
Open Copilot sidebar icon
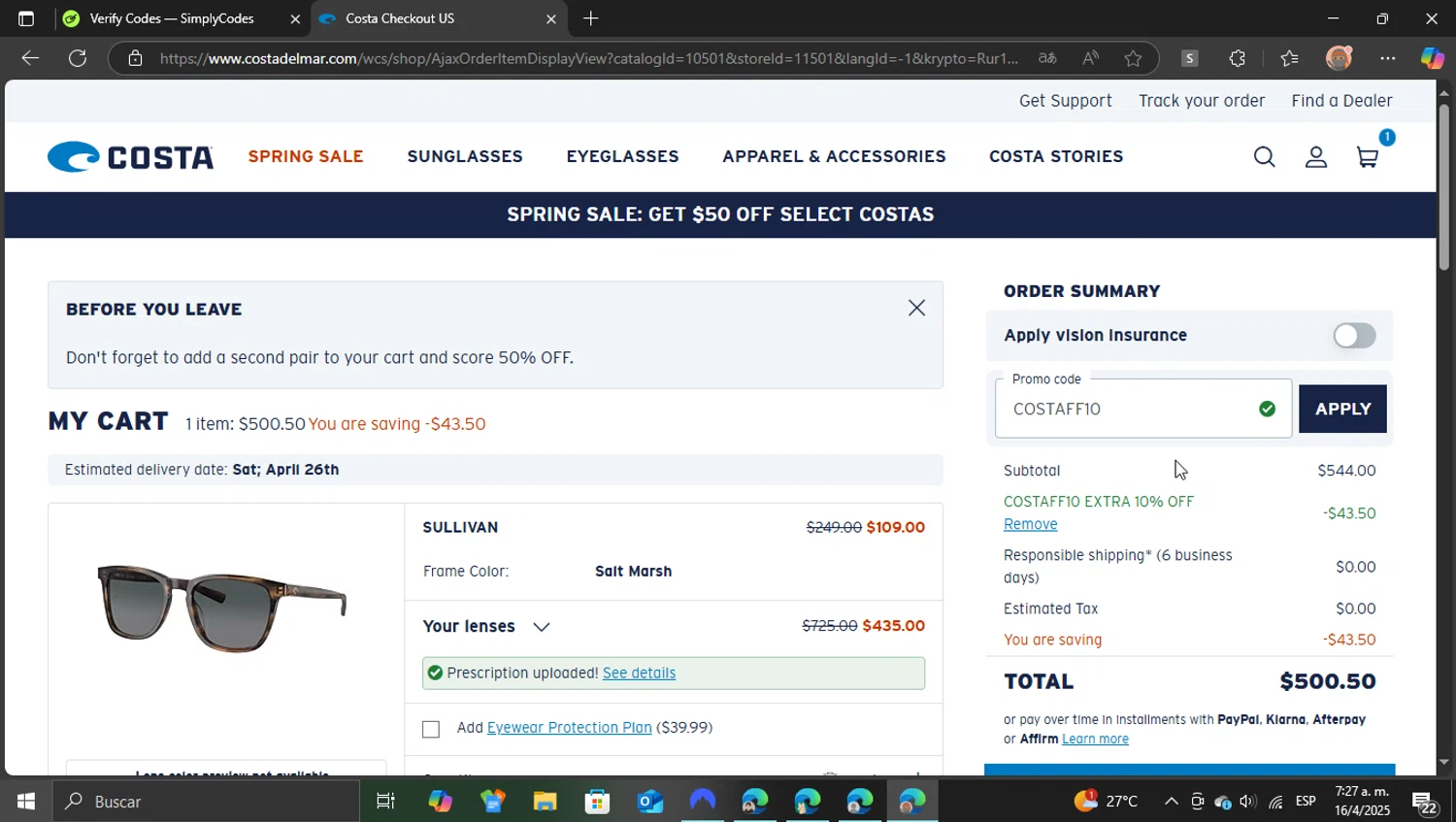click(x=1432, y=58)
